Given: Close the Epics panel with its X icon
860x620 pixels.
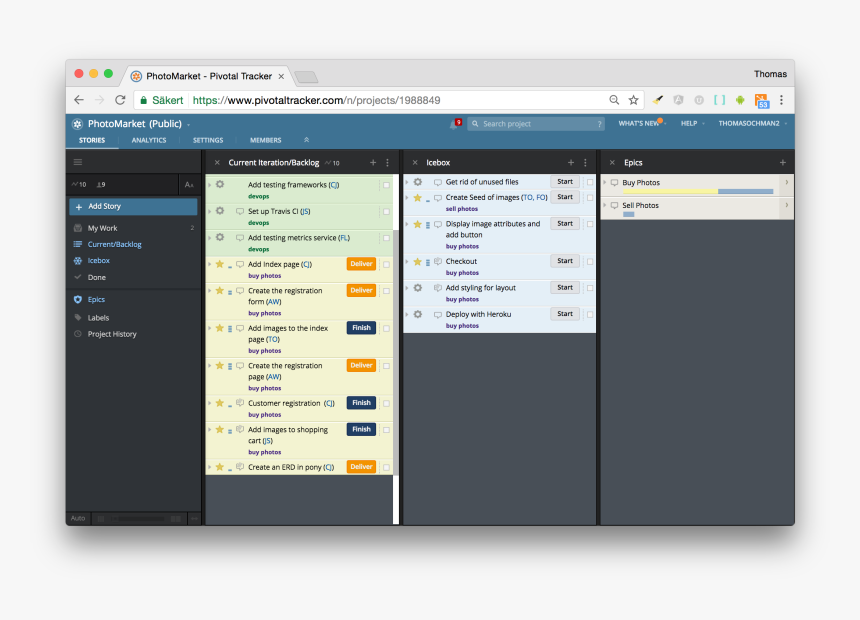Looking at the screenshot, I should tap(612, 162).
